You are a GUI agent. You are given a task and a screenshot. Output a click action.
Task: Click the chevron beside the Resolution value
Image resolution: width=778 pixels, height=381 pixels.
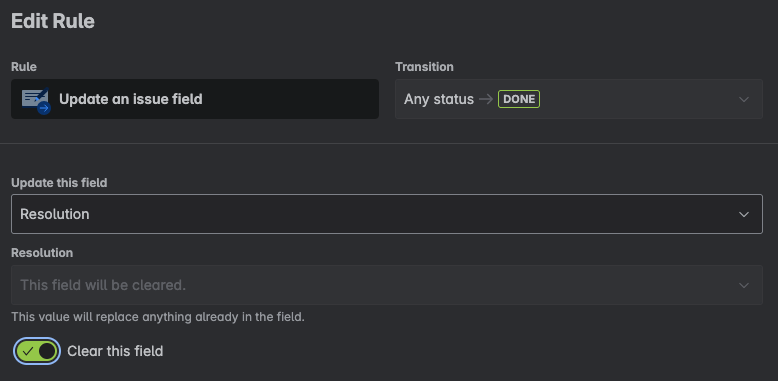(x=743, y=214)
